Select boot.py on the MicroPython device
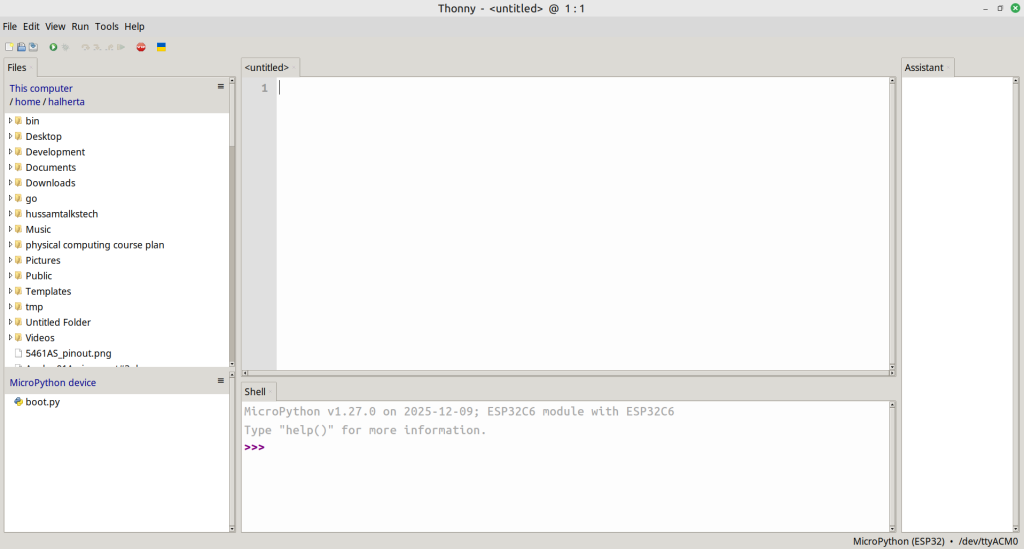 coord(42,402)
